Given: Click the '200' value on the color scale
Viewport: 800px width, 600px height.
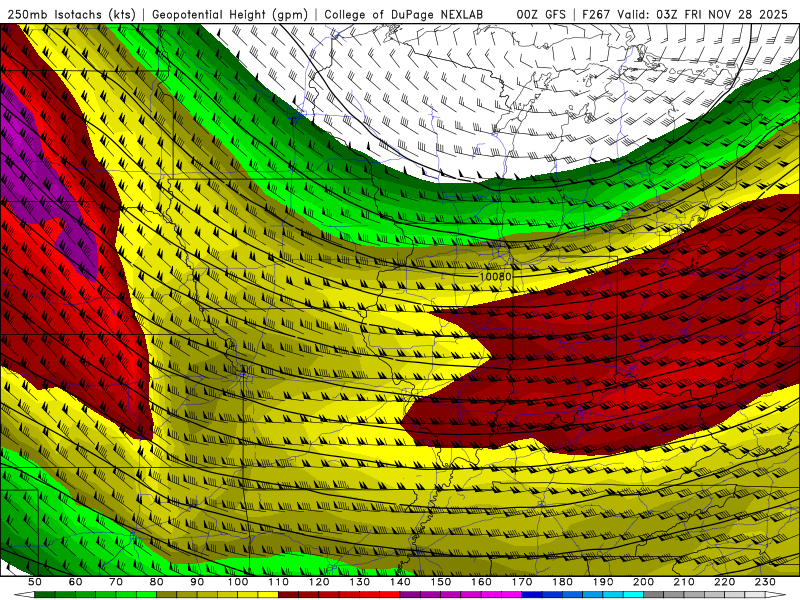Looking at the screenshot, I should pyautogui.click(x=643, y=582).
